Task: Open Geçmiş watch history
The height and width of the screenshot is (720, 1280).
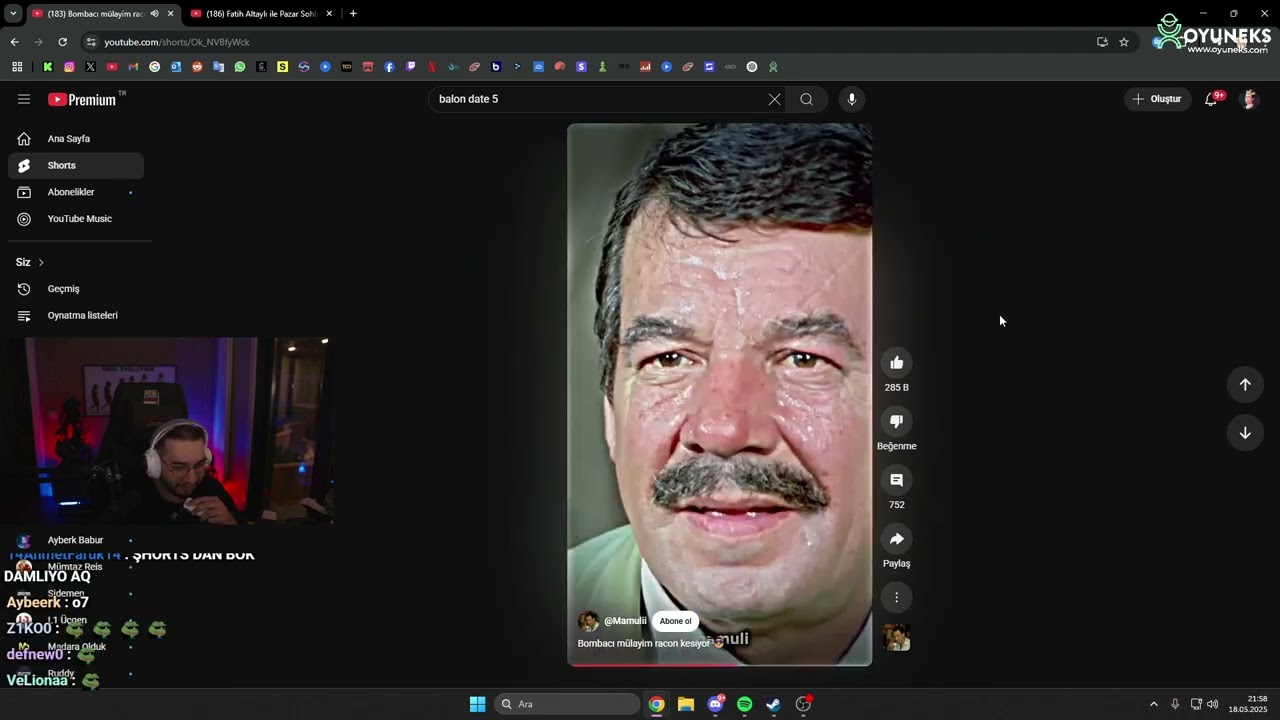Action: click(76, 289)
